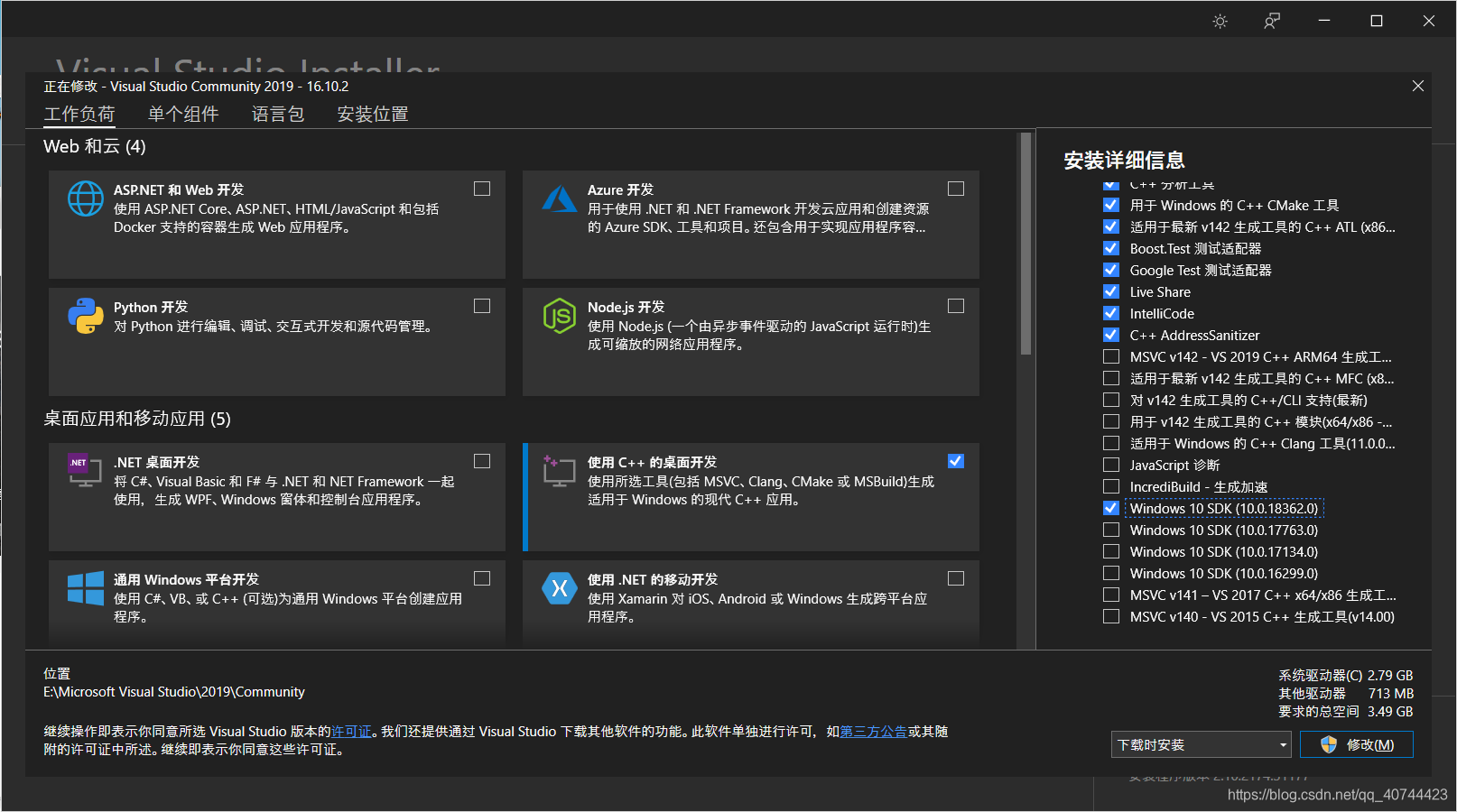The image size is (1457, 812).
Task: Check the Node.js development workload
Action: [956, 306]
